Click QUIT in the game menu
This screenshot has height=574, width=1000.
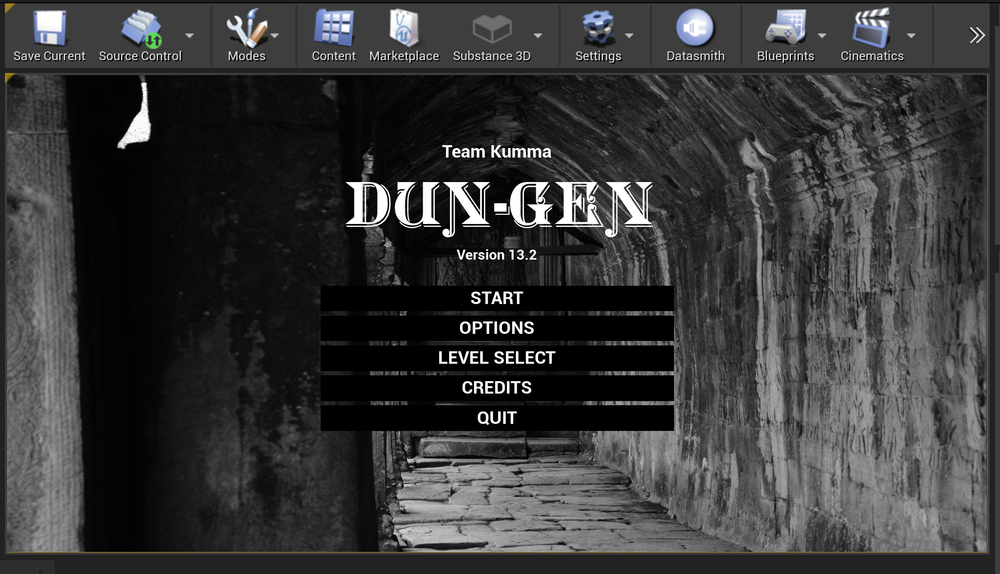pyautogui.click(x=497, y=418)
